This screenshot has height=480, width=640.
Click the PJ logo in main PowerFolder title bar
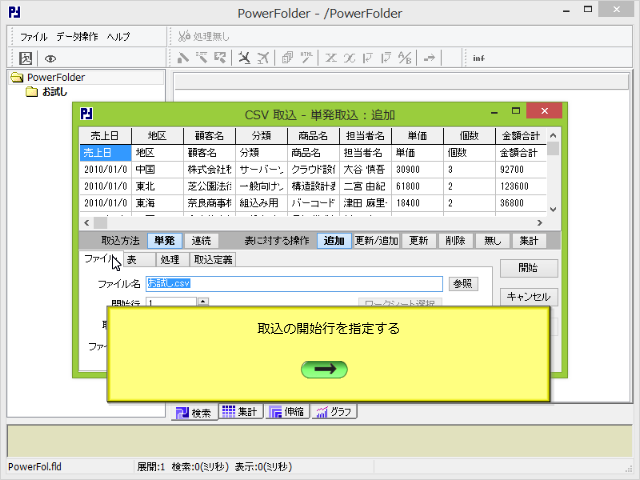[14, 12]
